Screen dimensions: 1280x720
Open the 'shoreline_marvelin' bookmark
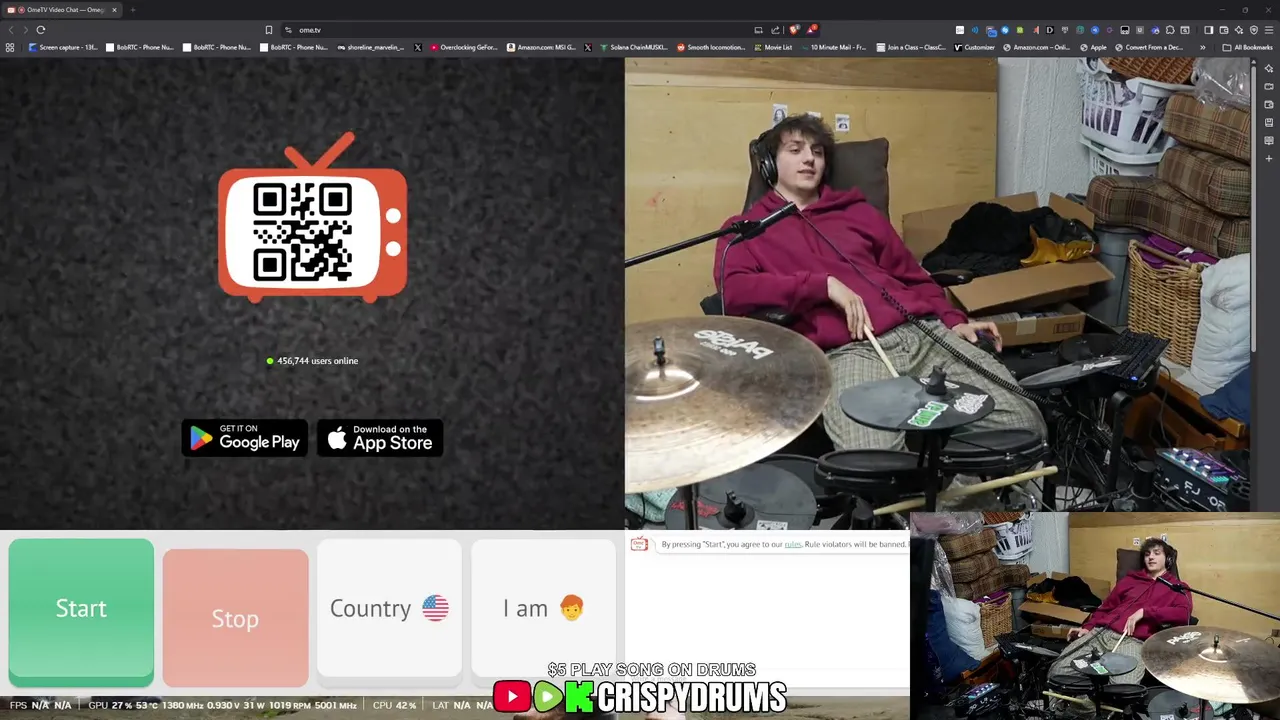[x=370, y=47]
